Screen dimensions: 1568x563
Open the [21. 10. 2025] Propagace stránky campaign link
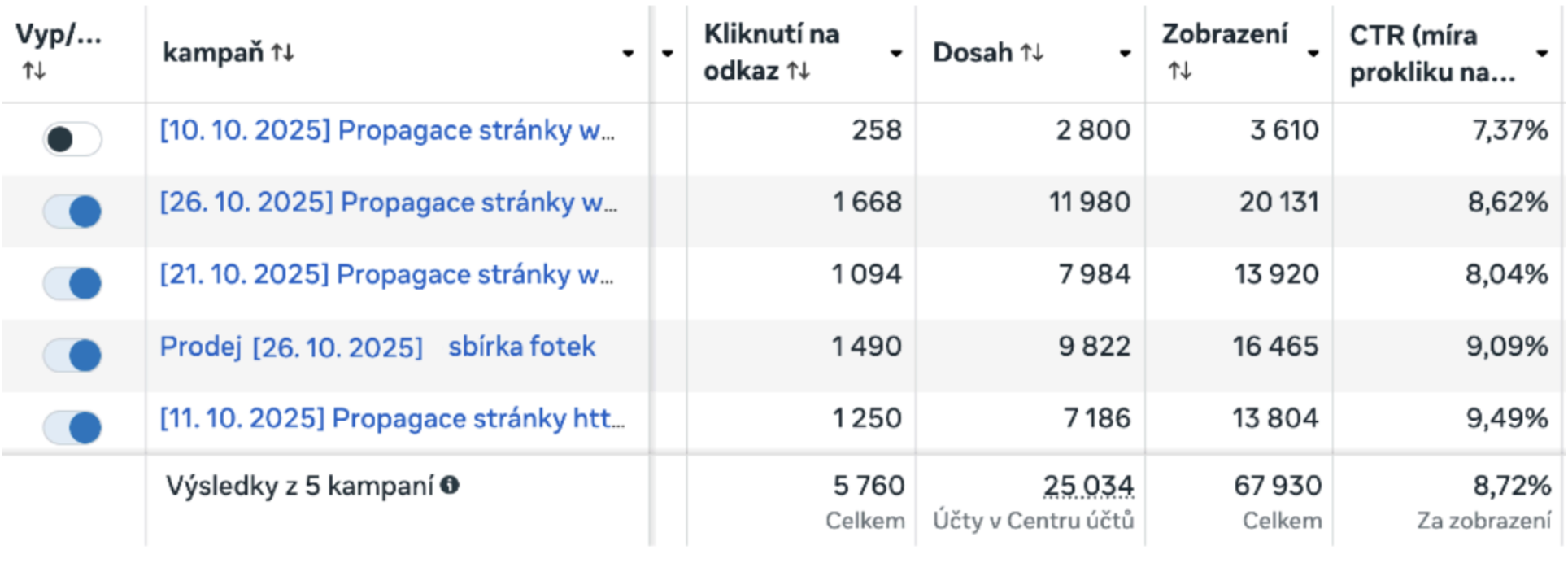[386, 275]
